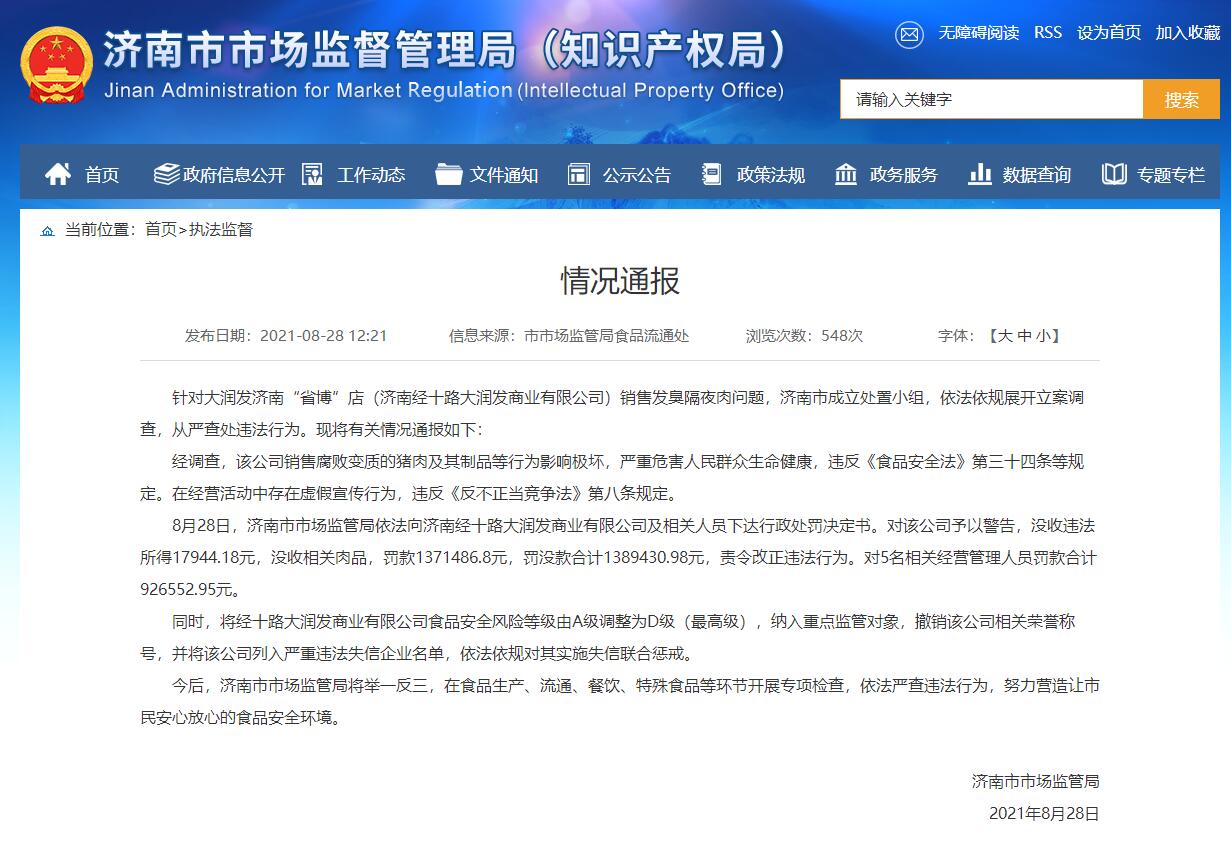This screenshot has height=867, width=1231.
Task: Click 执法监督 in the breadcrumb
Action: [221, 230]
